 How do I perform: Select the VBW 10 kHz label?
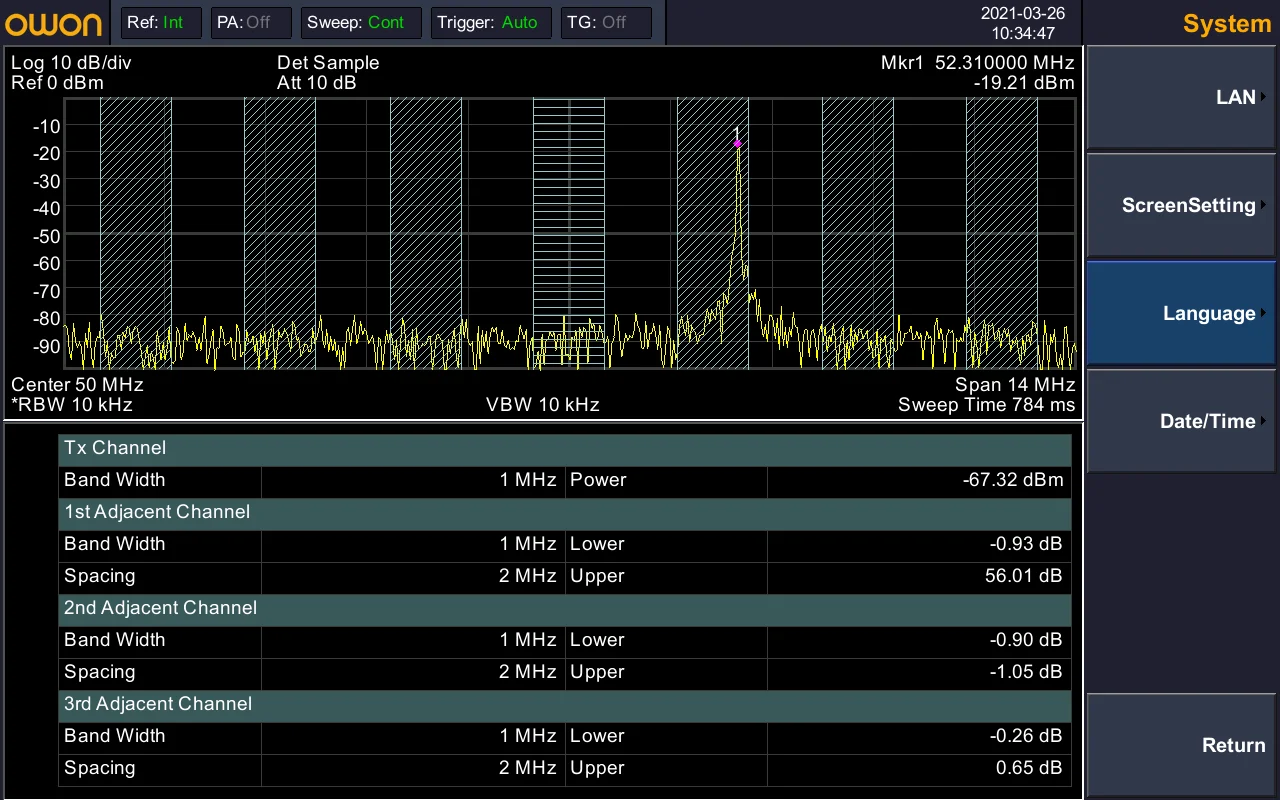click(x=543, y=405)
